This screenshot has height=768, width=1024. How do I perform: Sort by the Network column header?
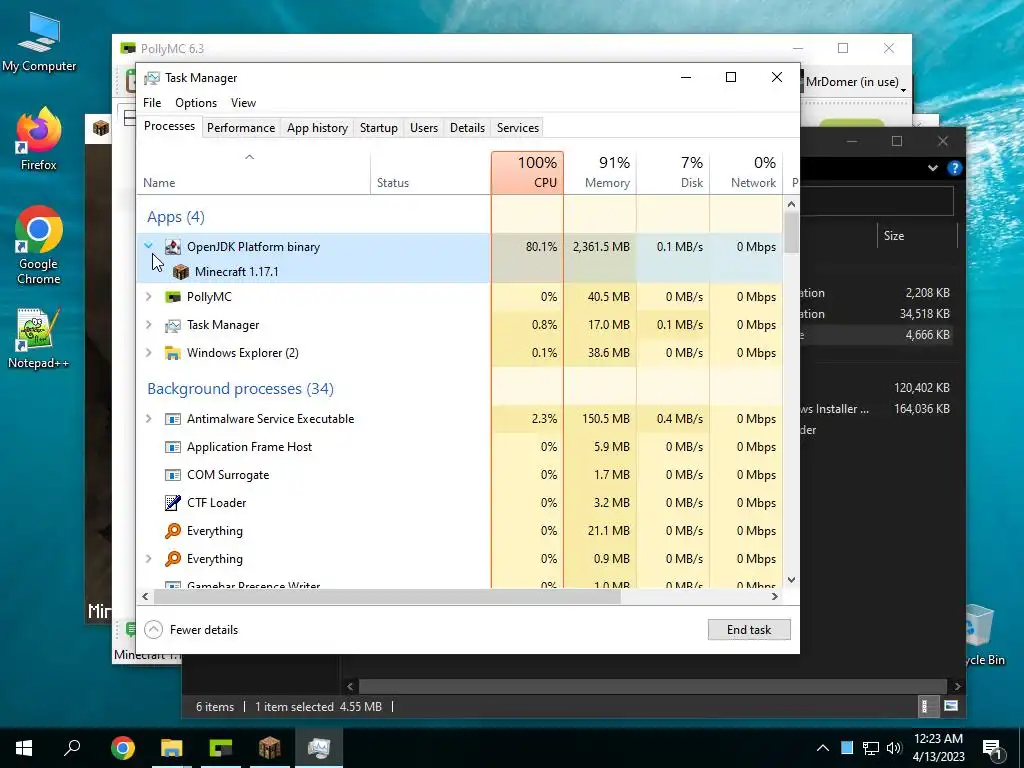(746, 172)
